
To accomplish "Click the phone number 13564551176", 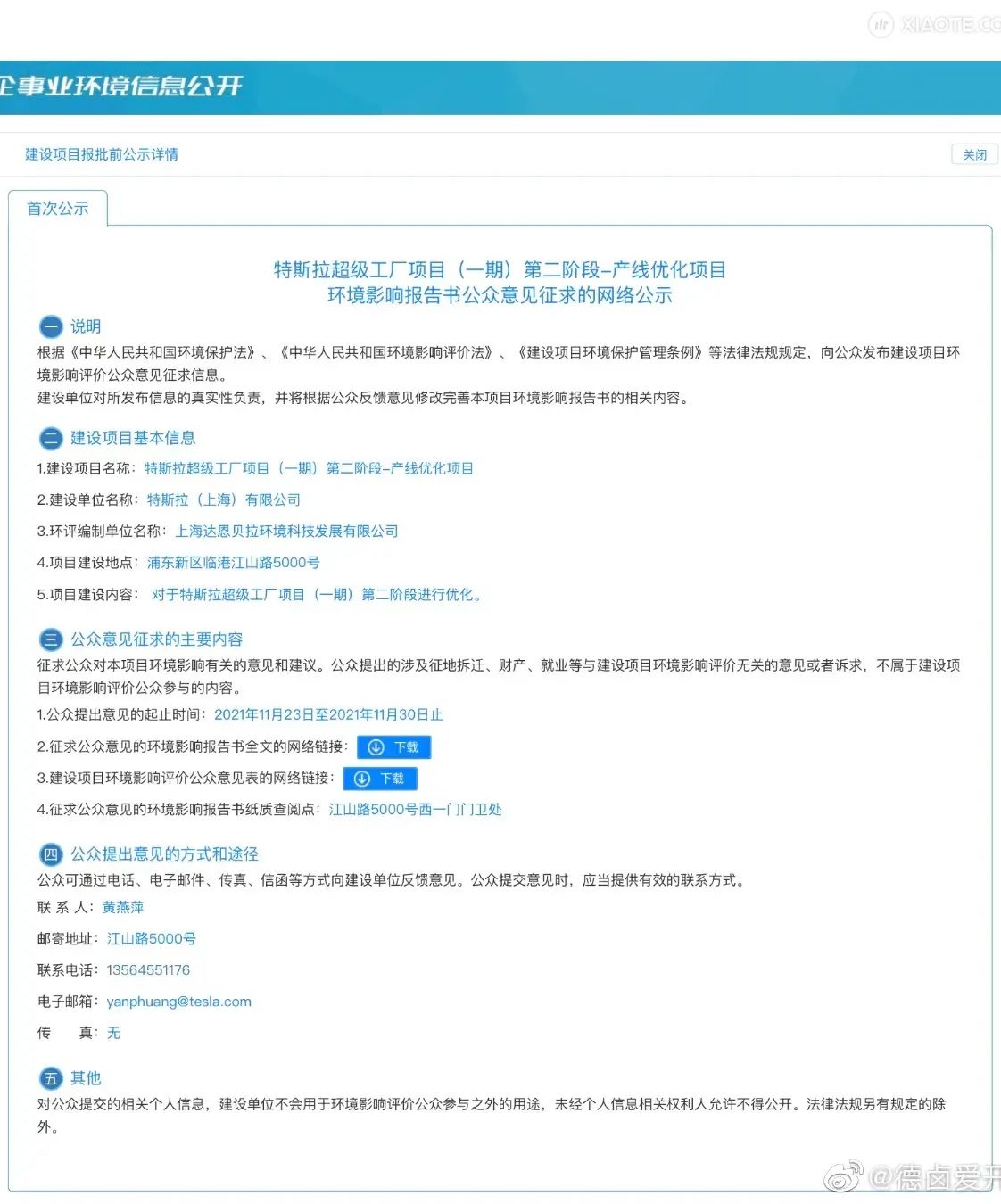I will coord(148,970).
